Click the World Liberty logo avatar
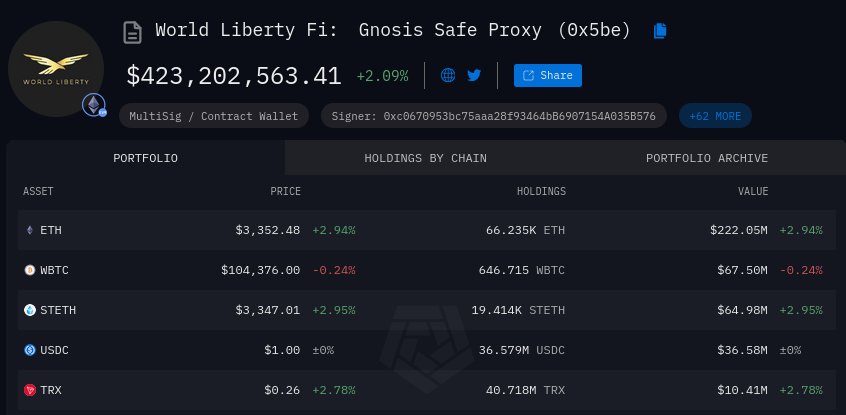Image resolution: width=846 pixels, height=415 pixels. 56,69
